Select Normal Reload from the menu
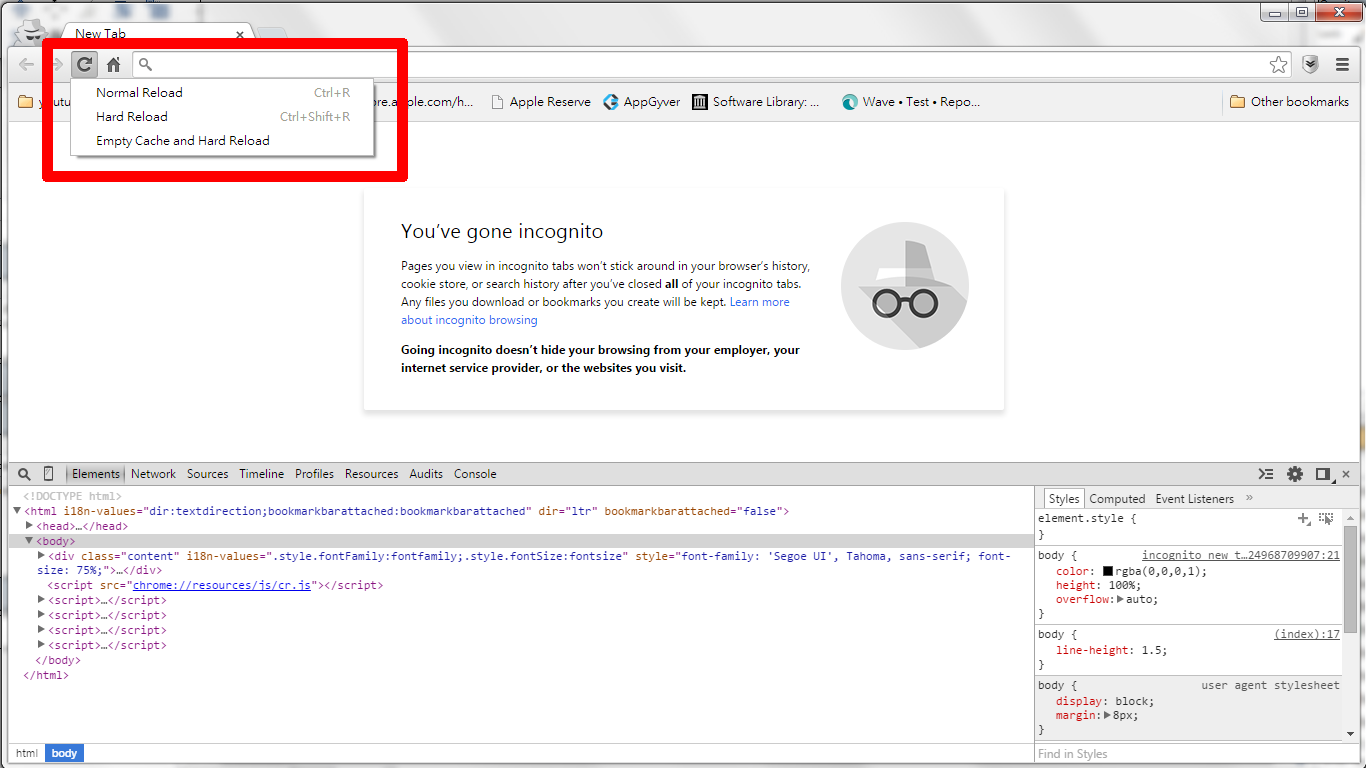This screenshot has width=1366, height=768. tap(222, 93)
